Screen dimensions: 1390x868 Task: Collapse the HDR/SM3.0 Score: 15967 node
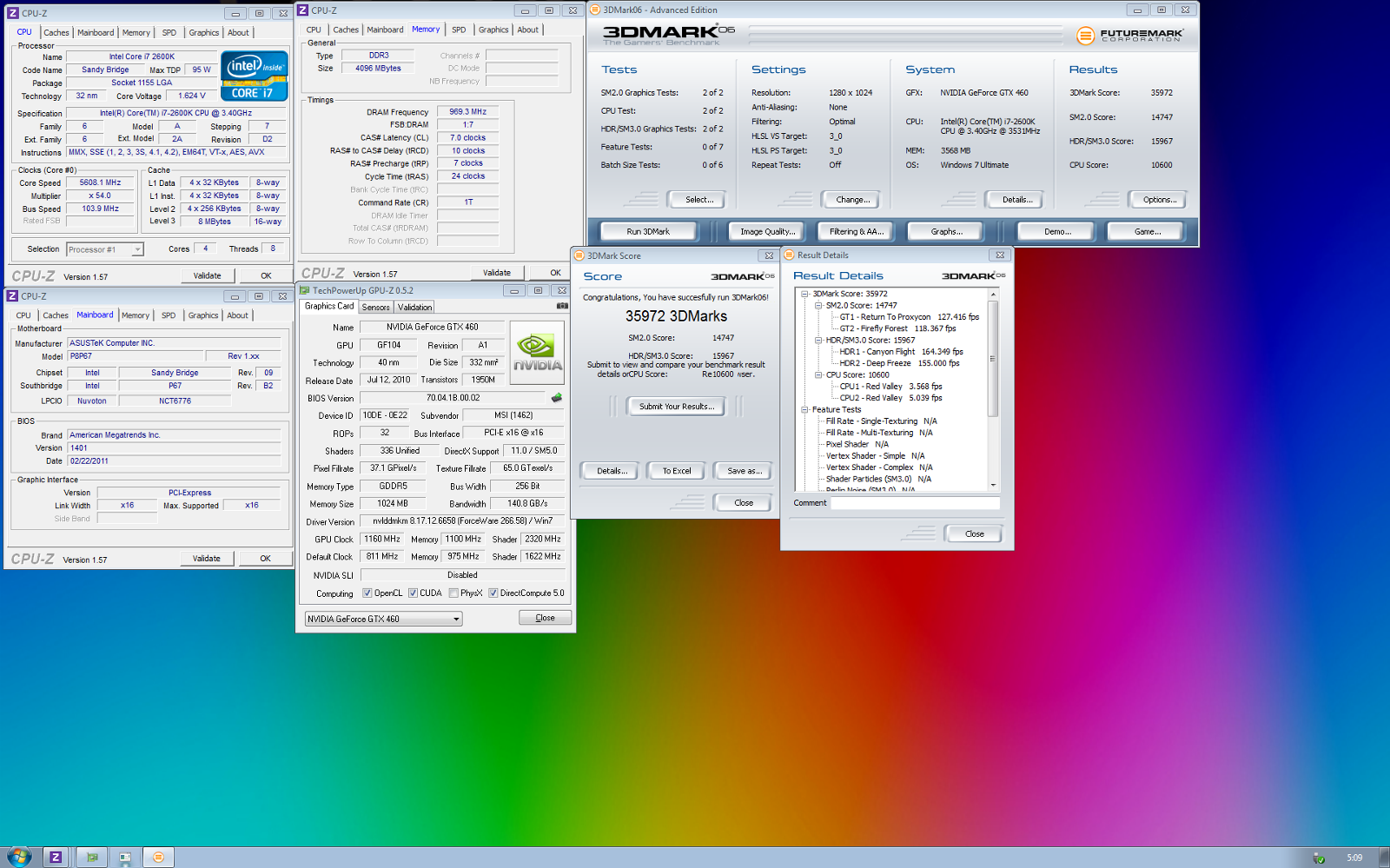[818, 340]
